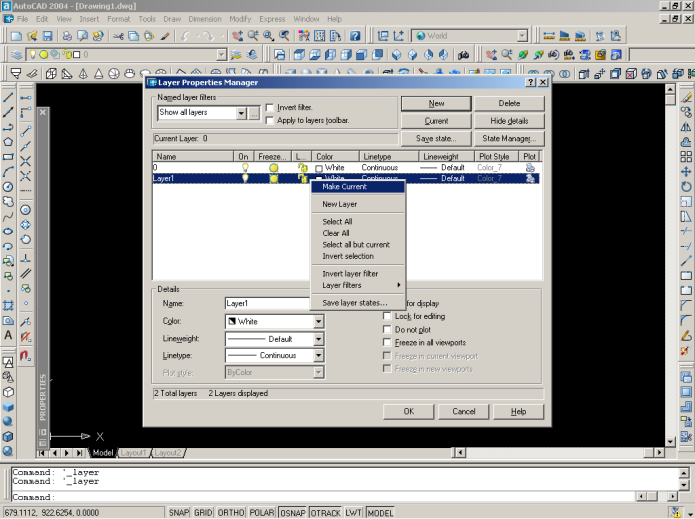Viewport: 695px width, 519px height.
Task: Click the Save disk icon in toolbar
Action: pos(47,36)
